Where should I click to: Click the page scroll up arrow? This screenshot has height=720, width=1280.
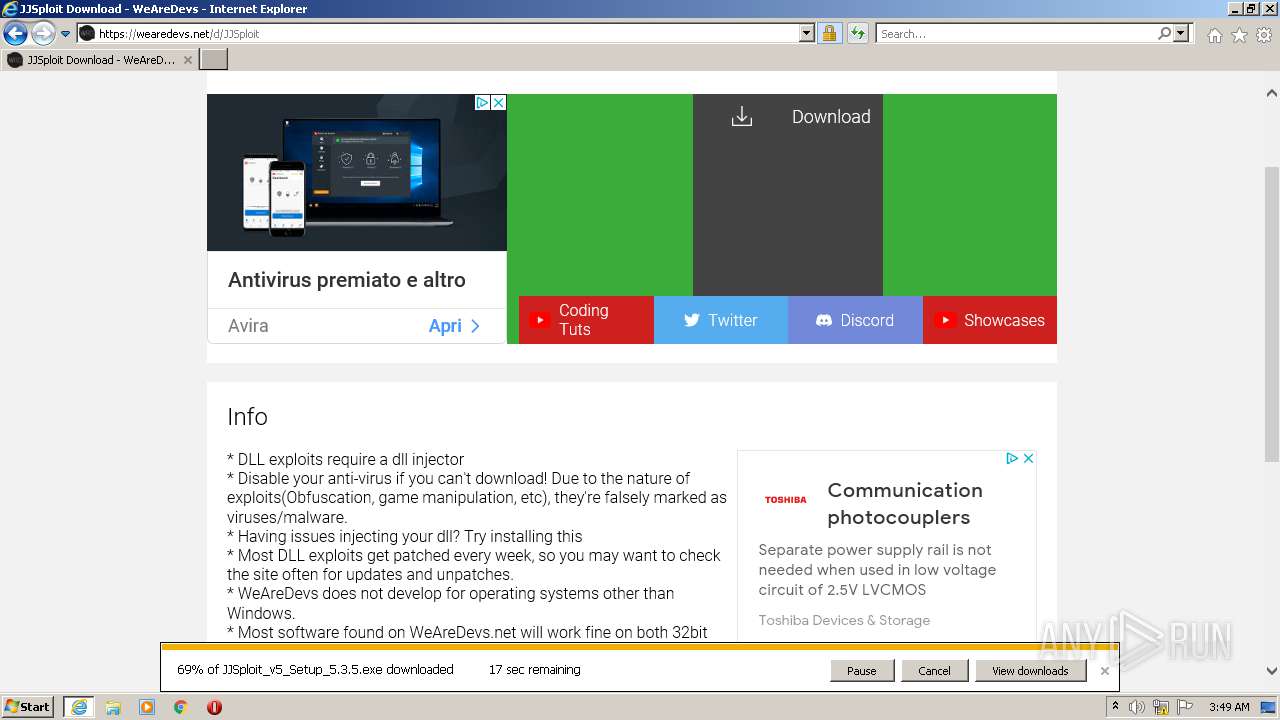(x=1272, y=93)
